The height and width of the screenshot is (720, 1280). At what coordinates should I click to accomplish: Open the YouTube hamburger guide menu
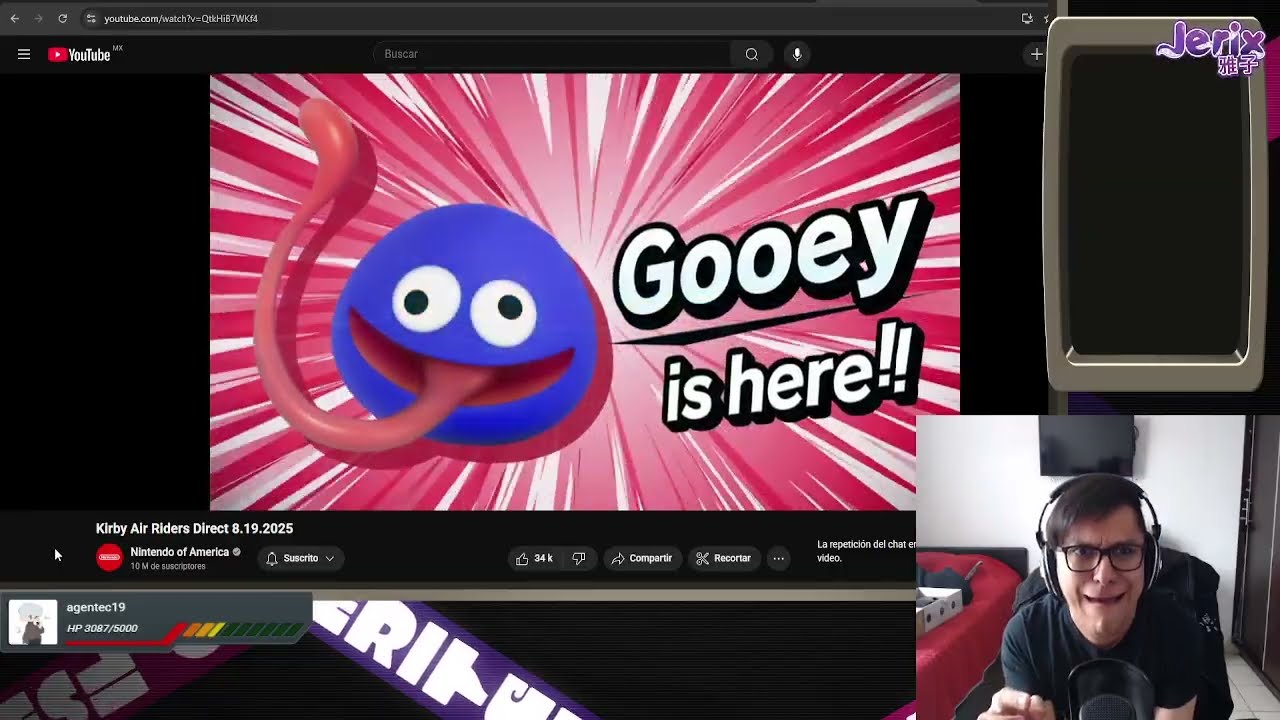[24, 54]
